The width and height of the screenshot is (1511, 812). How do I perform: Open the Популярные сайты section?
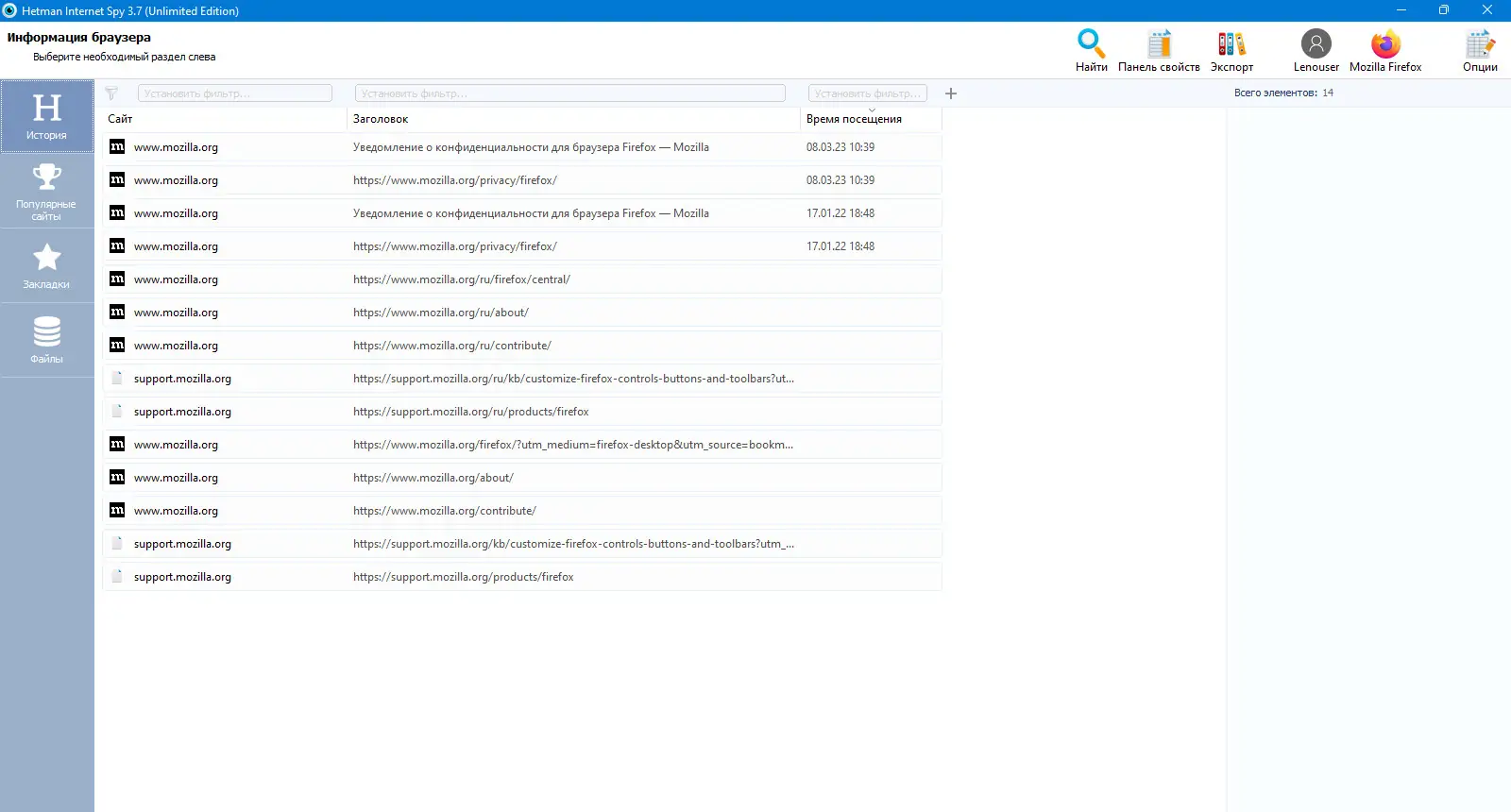(x=46, y=192)
